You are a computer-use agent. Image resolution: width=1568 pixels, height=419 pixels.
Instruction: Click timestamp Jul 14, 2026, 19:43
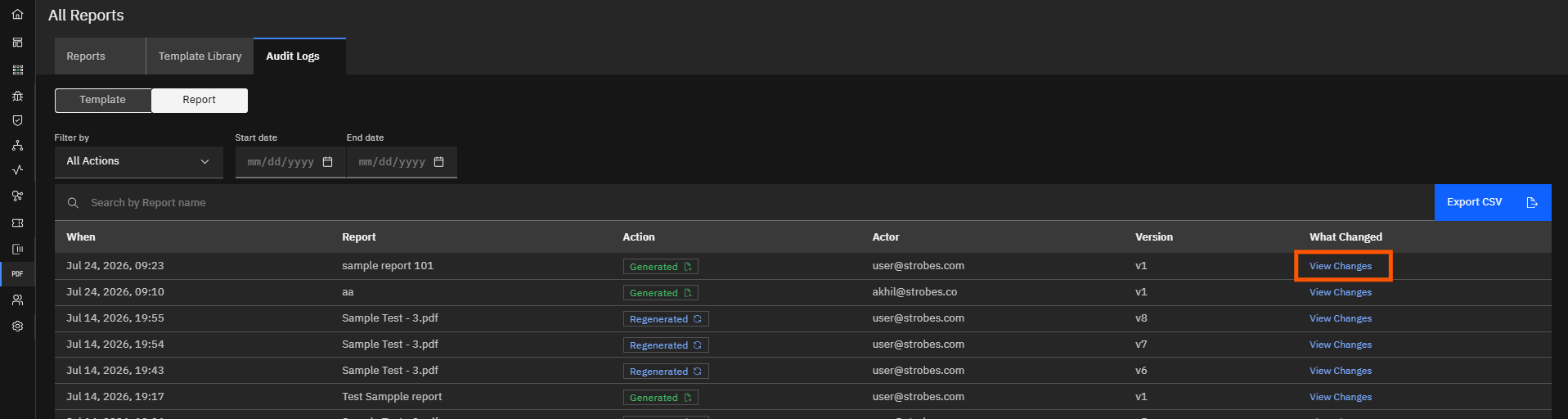115,371
